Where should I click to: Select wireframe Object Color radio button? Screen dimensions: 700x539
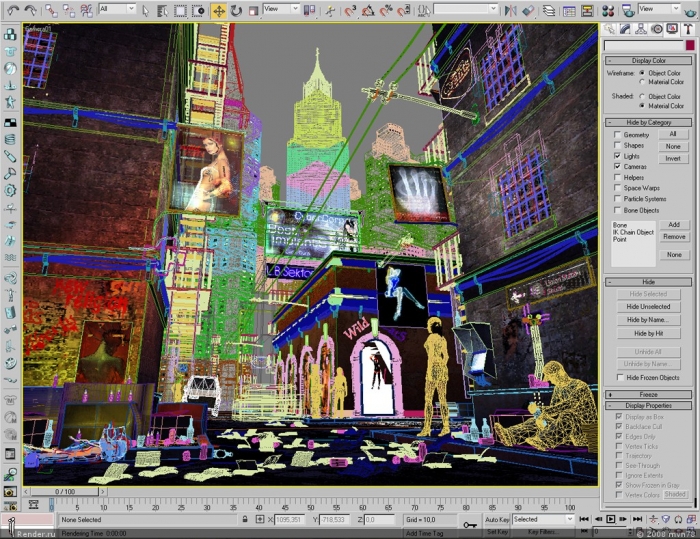coord(642,72)
